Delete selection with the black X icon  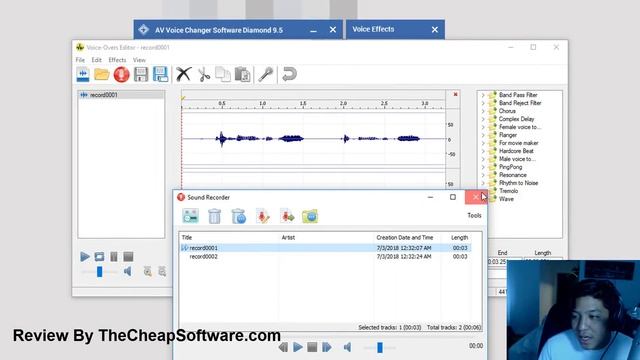point(183,74)
